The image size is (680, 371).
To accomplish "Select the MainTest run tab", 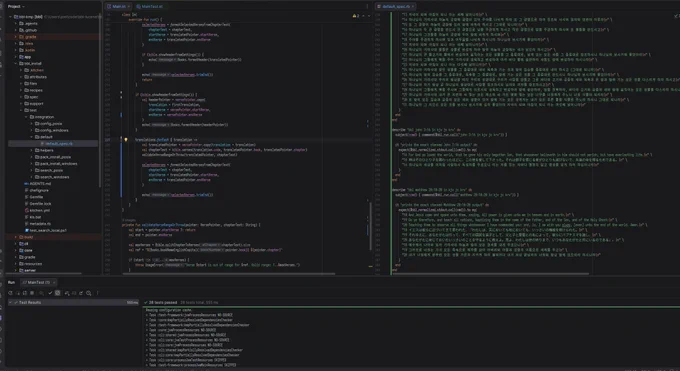I will point(38,282).
